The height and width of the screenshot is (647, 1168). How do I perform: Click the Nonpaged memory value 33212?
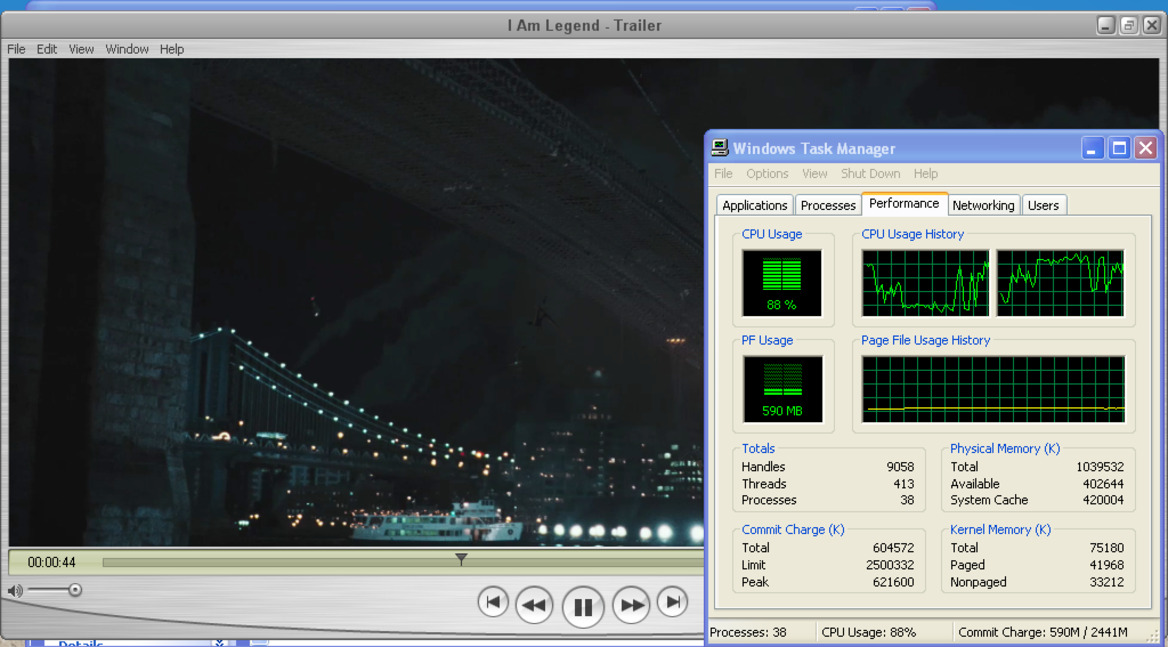[1106, 582]
